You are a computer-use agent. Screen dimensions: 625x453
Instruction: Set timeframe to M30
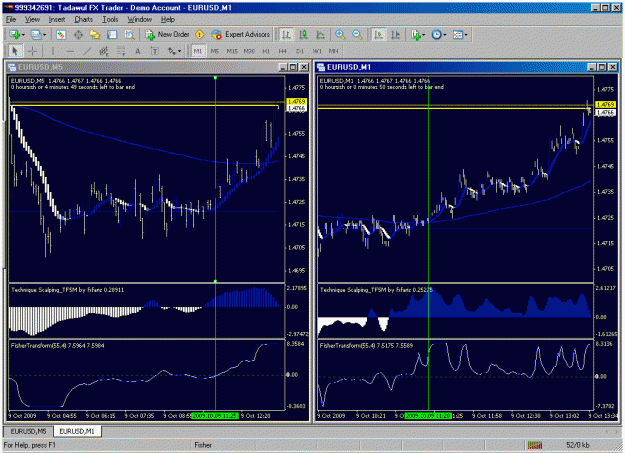tap(249, 51)
